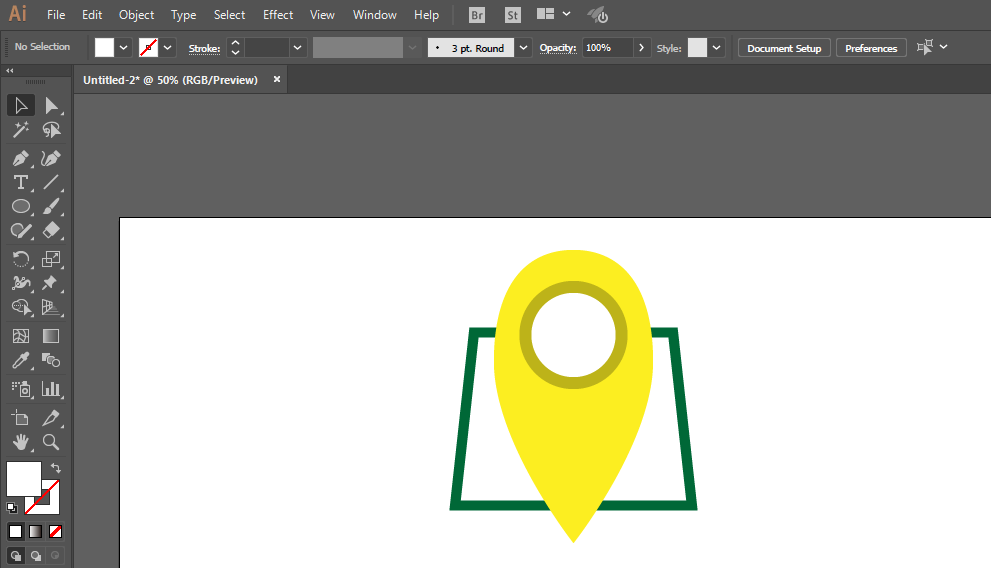Expand the fill color dropdown
Screen dimensions: 991x568
(x=124, y=47)
